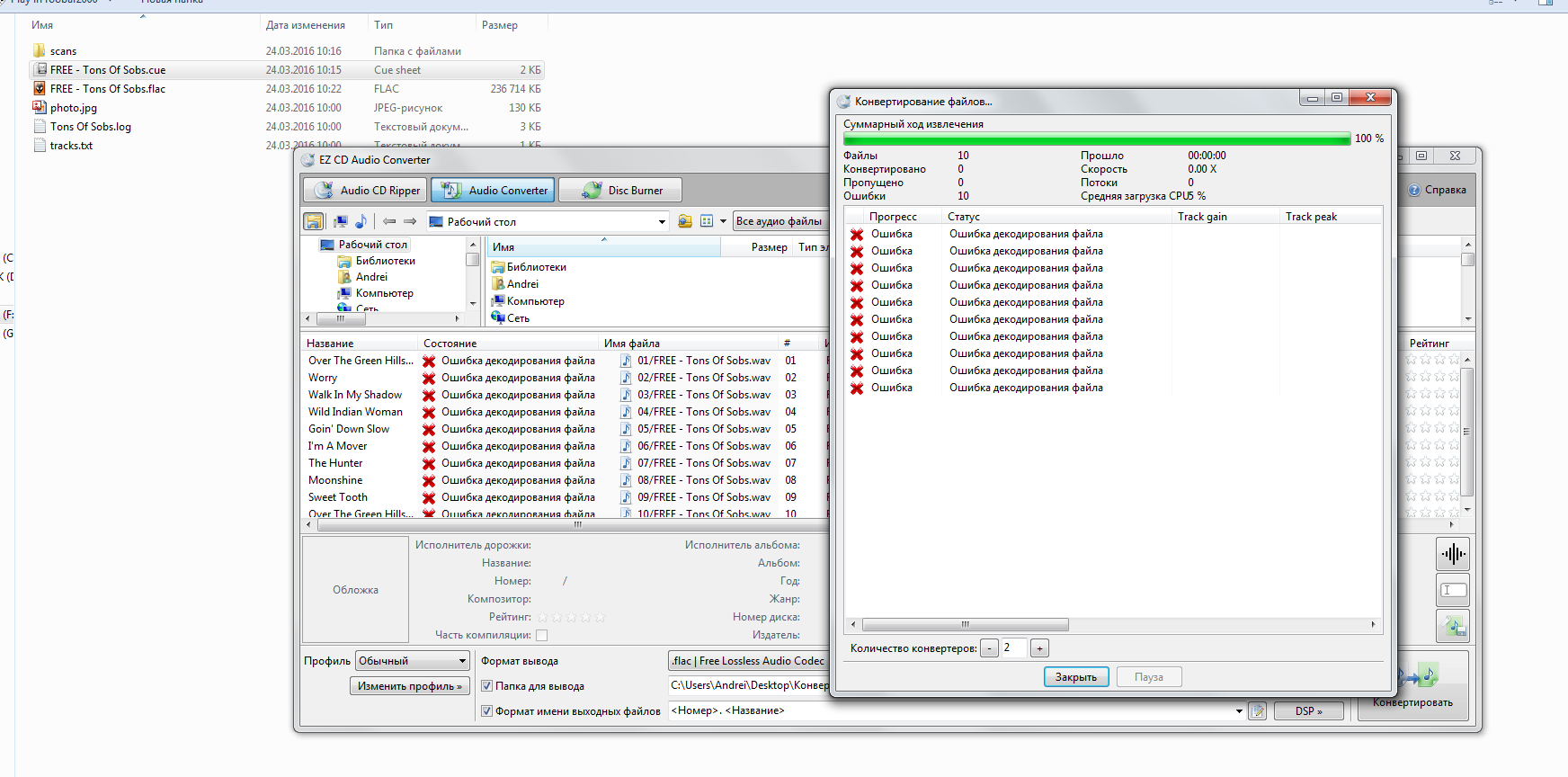Open the .flac output format dropdown

coord(748,661)
